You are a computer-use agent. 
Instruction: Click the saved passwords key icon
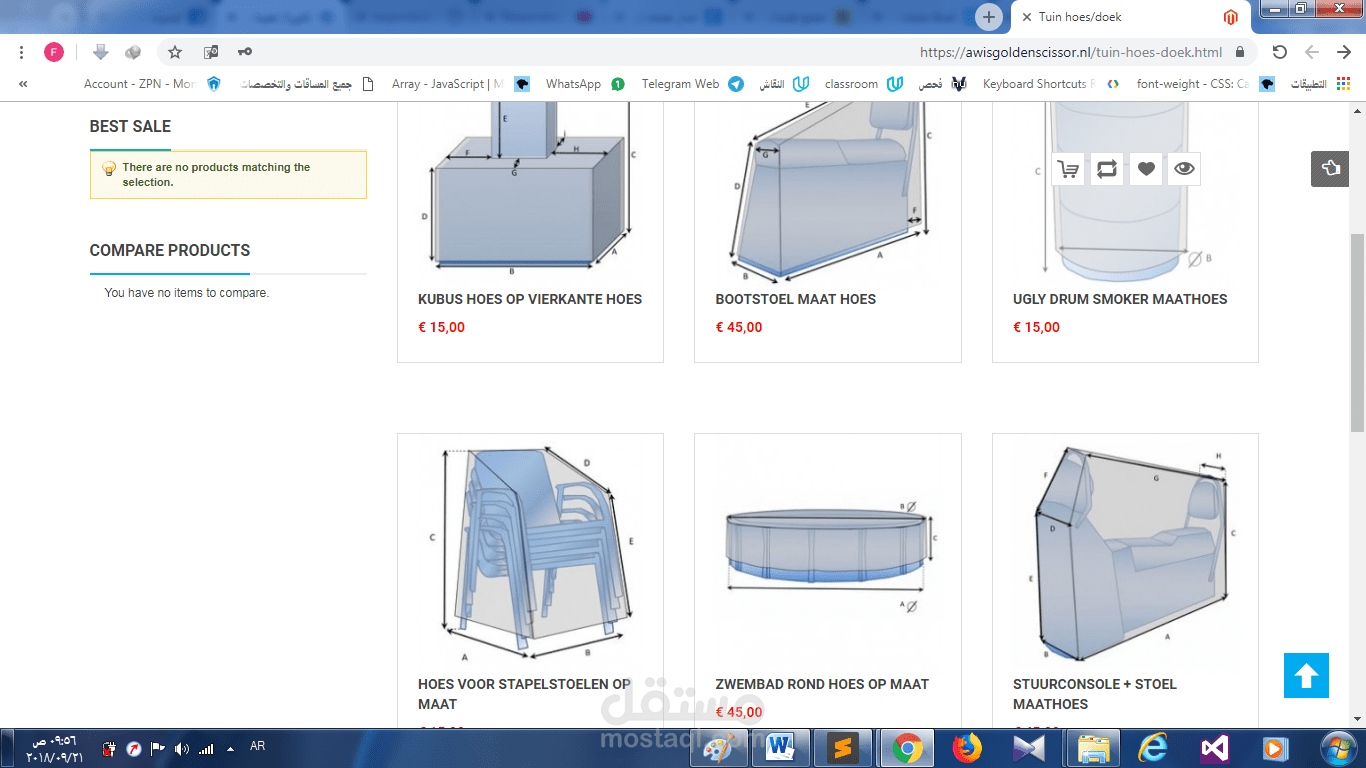click(245, 52)
